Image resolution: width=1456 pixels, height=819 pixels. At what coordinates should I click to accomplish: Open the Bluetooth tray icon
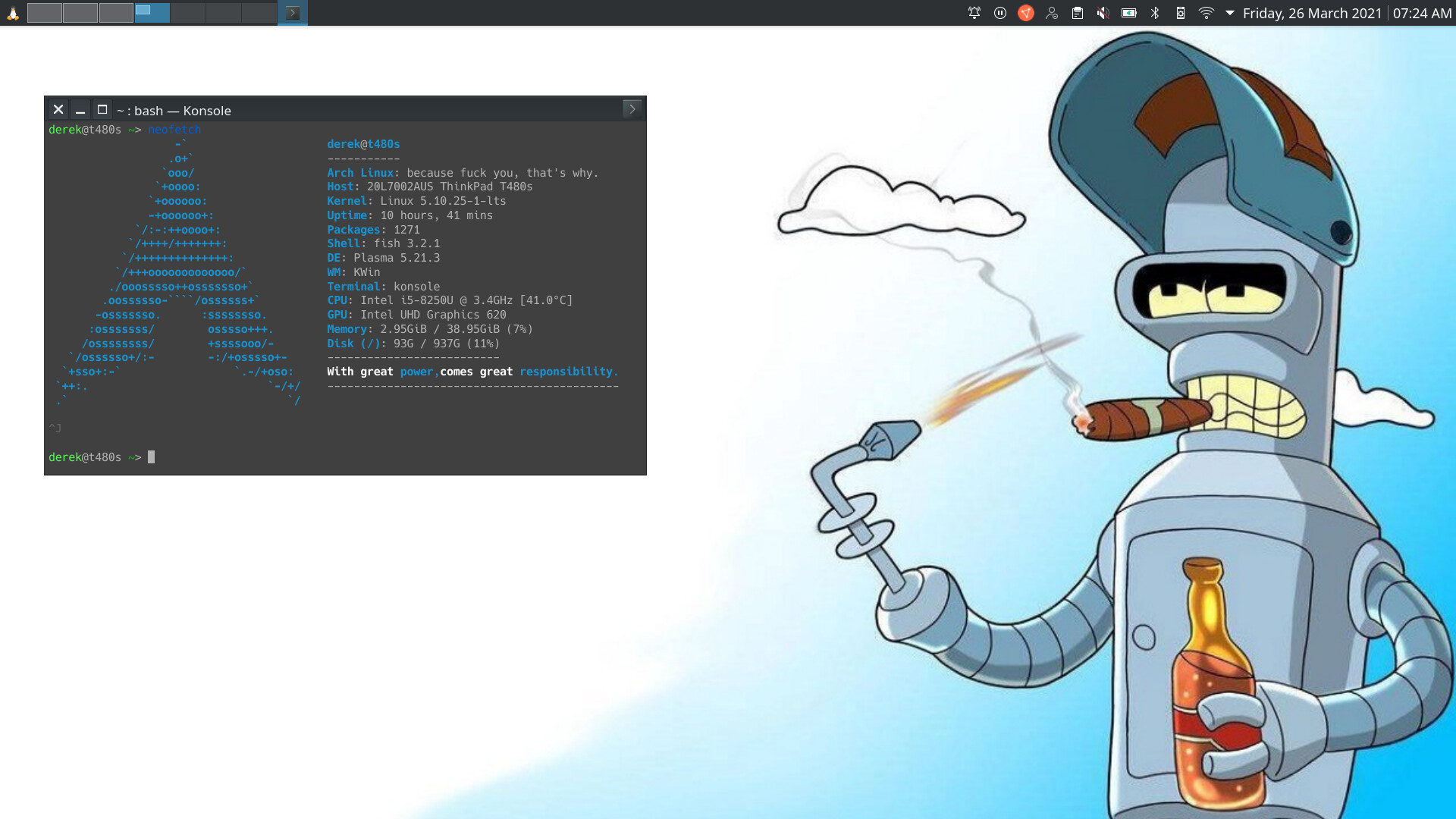point(1155,13)
